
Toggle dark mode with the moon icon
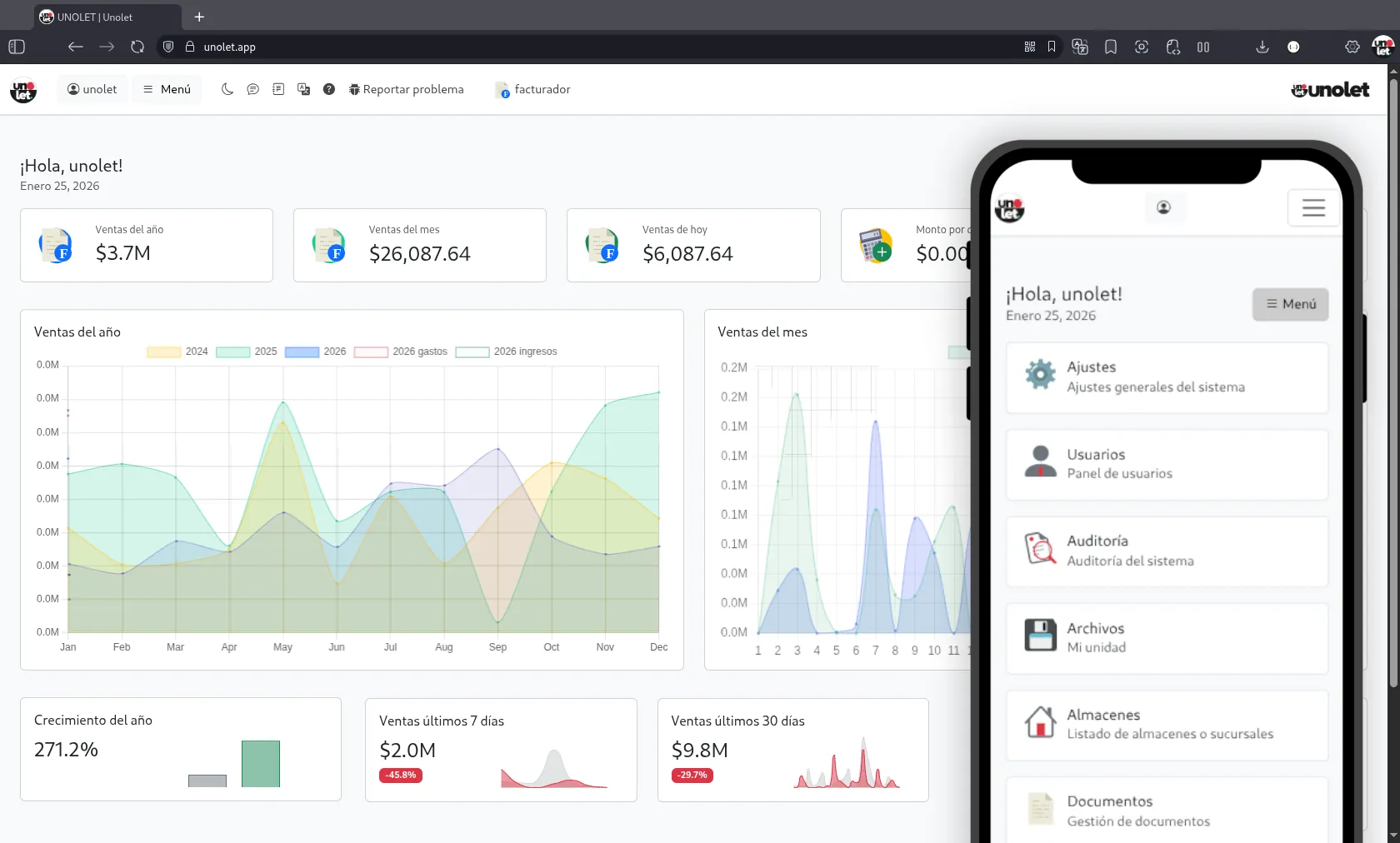tap(227, 89)
